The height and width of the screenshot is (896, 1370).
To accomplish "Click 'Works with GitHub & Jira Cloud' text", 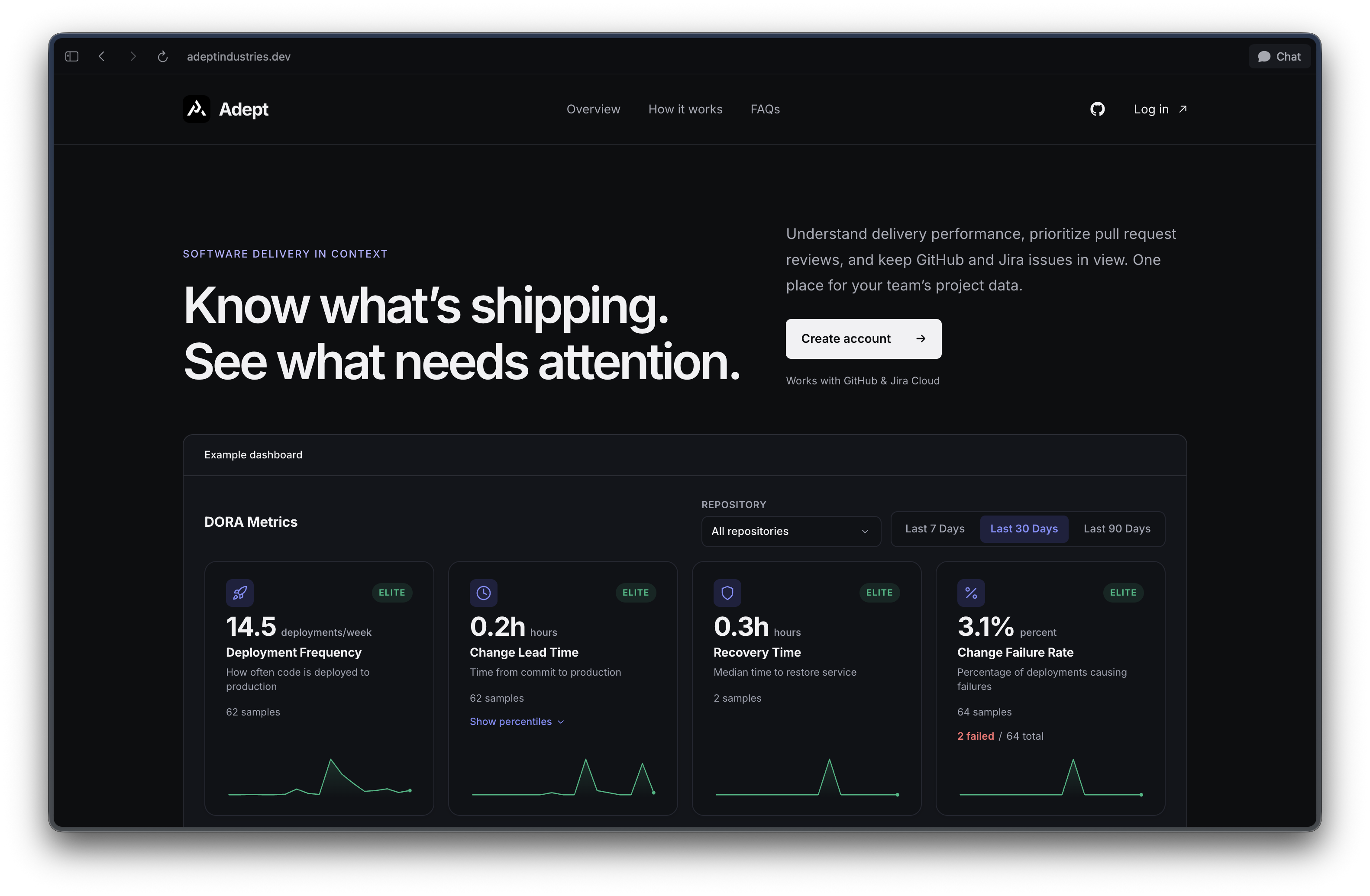I will coord(863,380).
